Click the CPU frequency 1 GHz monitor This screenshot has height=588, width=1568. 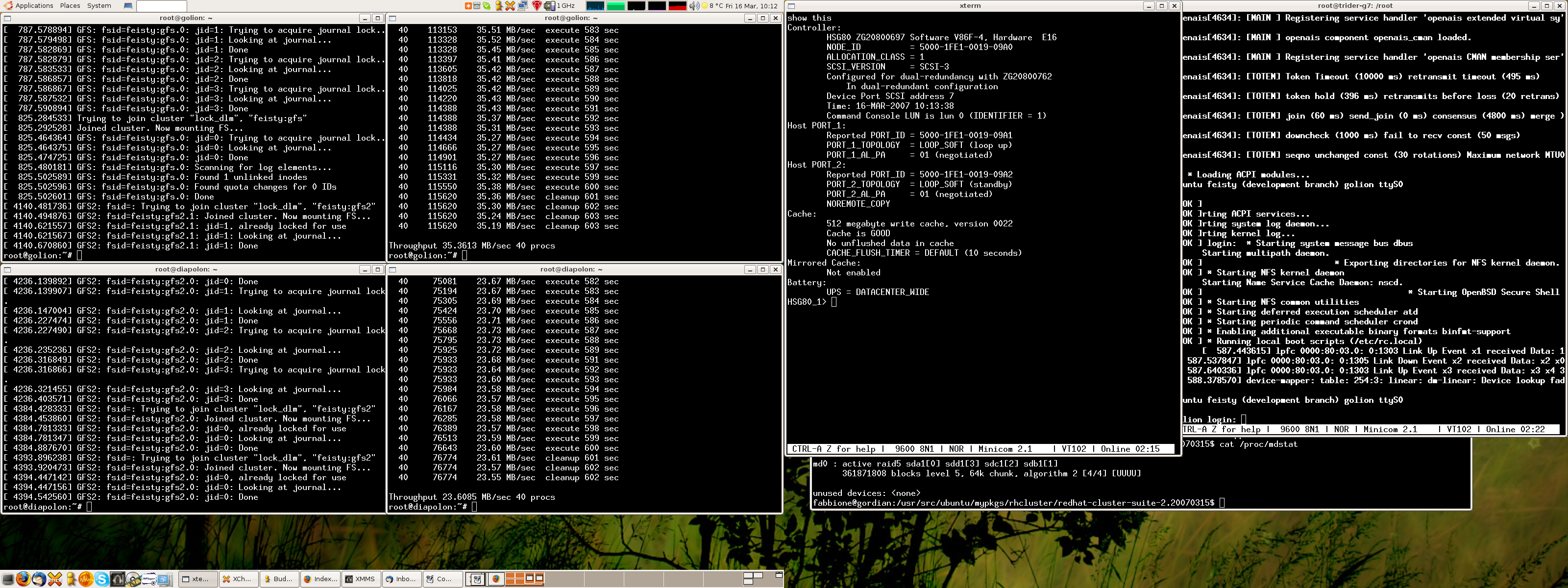point(560,6)
